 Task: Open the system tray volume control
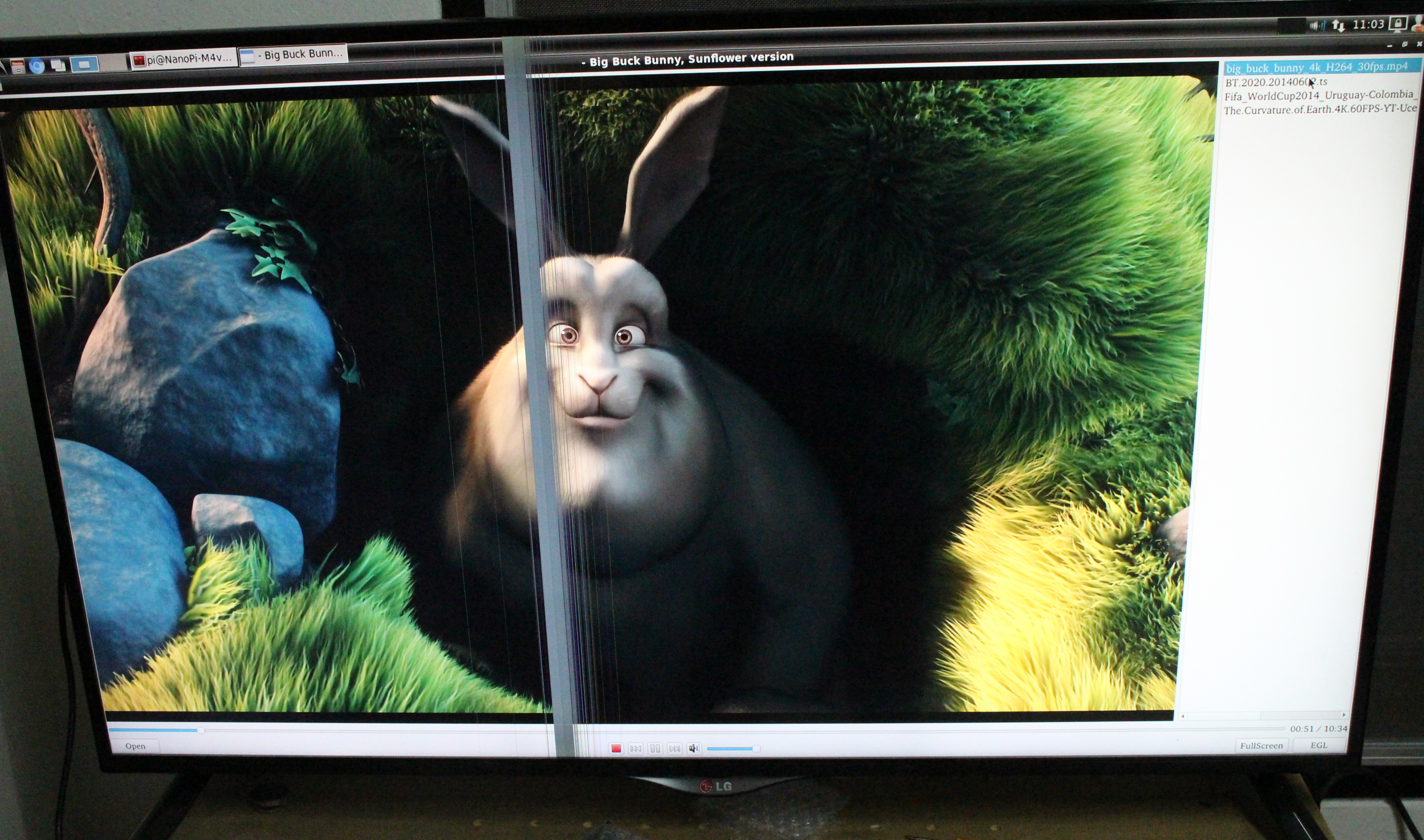point(1317,26)
